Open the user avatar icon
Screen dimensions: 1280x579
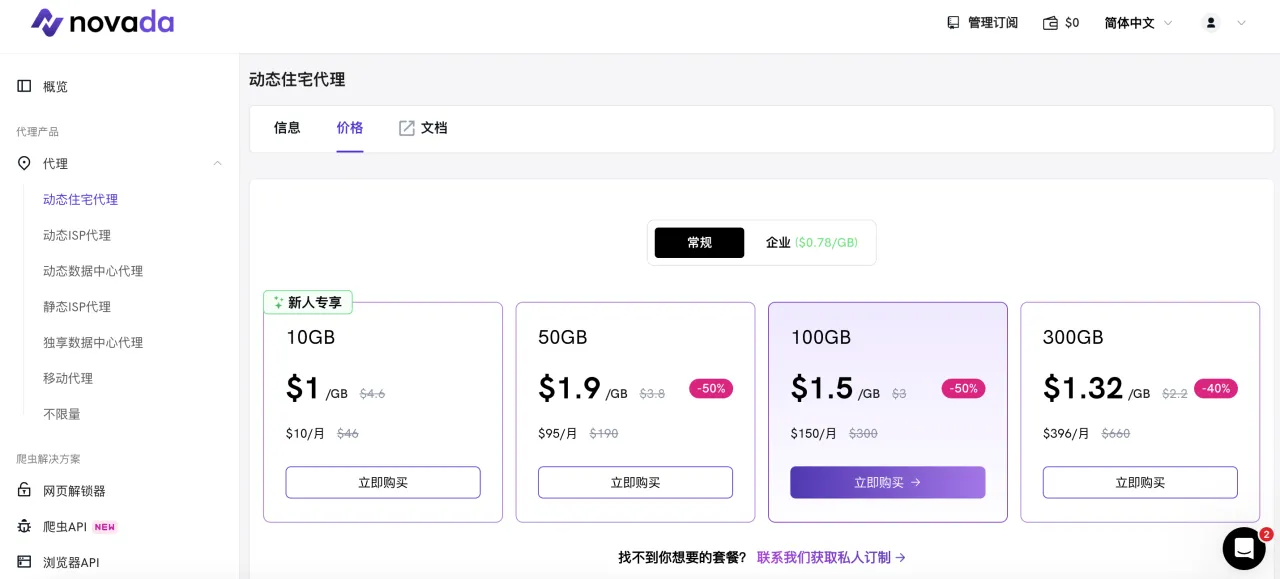click(1211, 23)
